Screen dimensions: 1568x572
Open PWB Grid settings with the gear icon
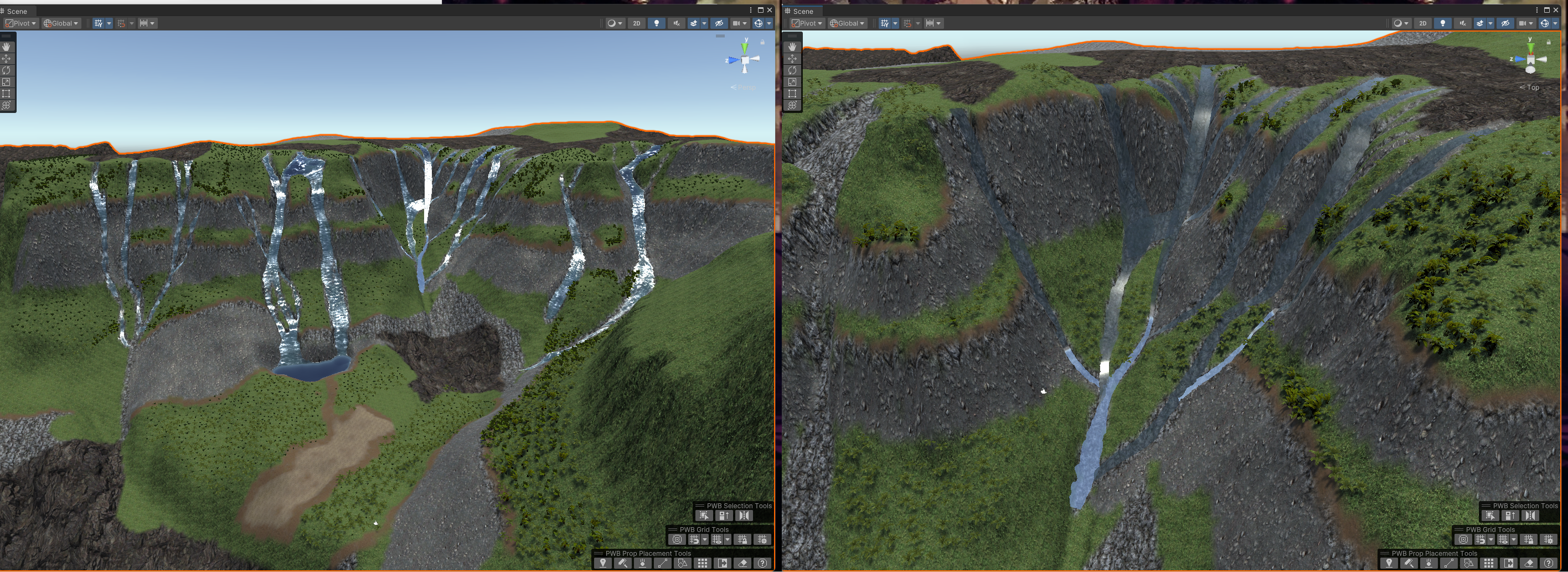coord(763,540)
